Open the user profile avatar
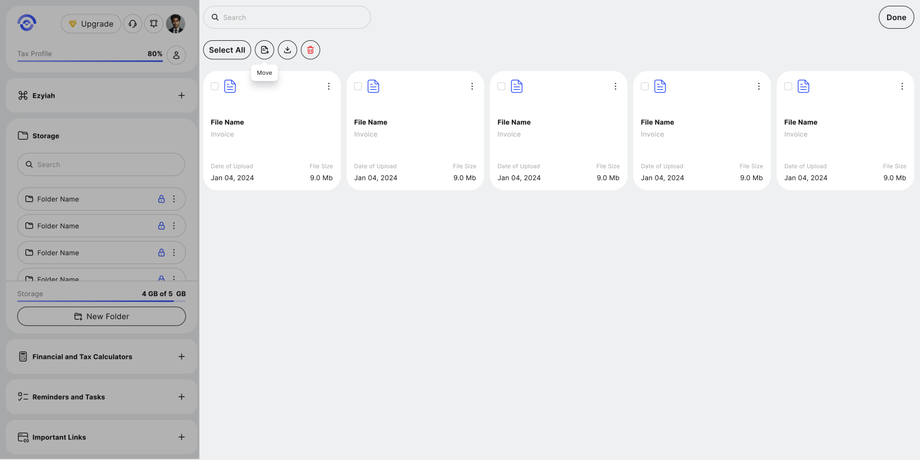Image resolution: width=920 pixels, height=460 pixels. pos(175,24)
